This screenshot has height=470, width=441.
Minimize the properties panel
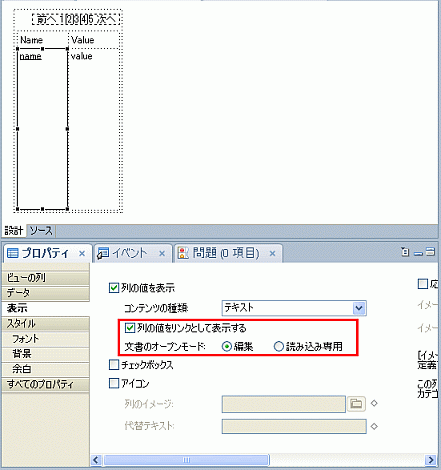coord(418,253)
